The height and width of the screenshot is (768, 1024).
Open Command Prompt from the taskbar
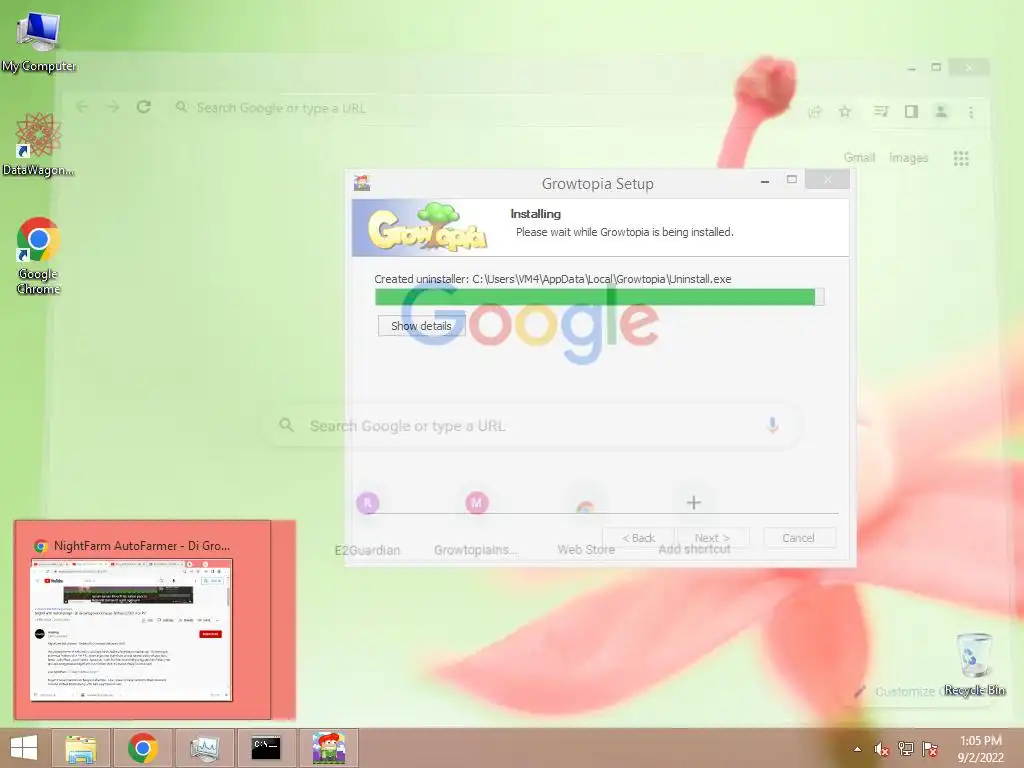(266, 748)
